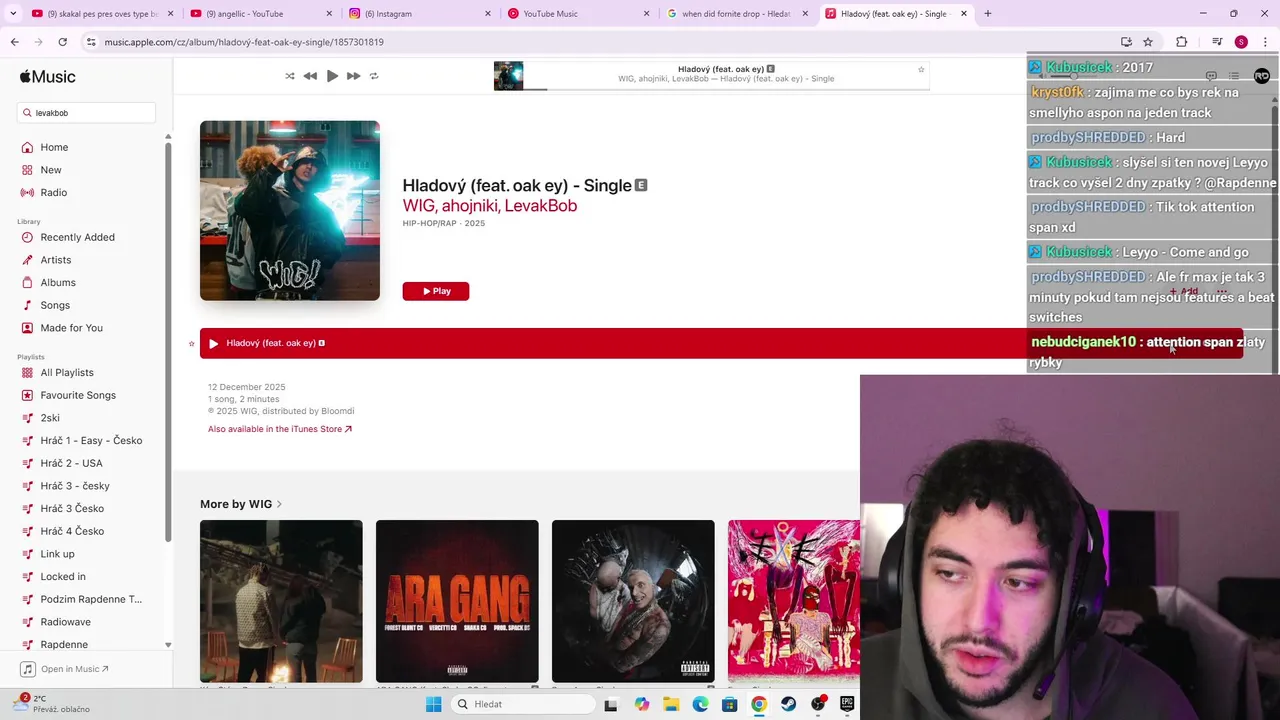
Task: Open the ARA GANG album thumbnail
Action: 457,601
